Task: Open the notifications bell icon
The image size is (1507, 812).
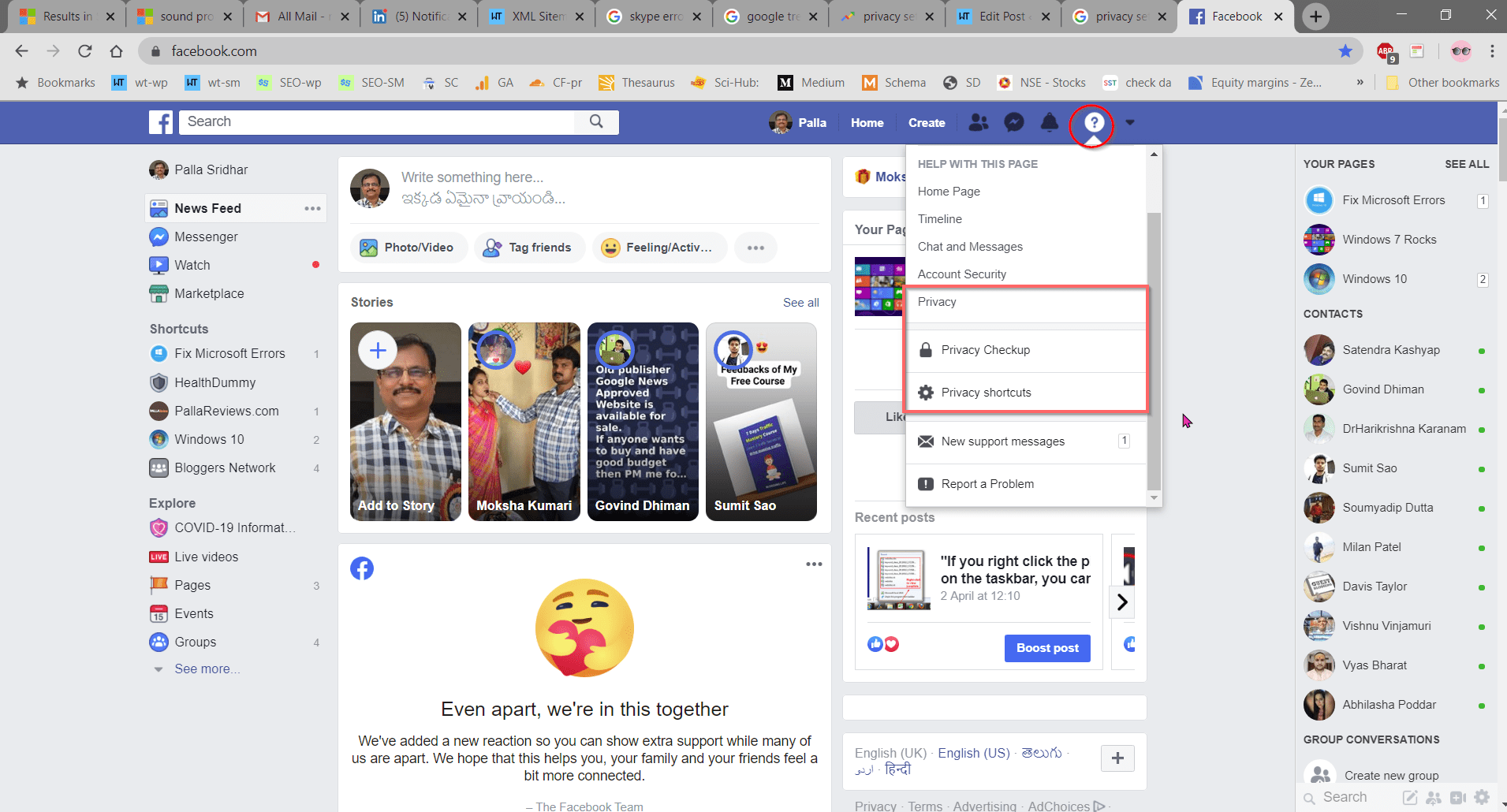Action: click(x=1050, y=122)
